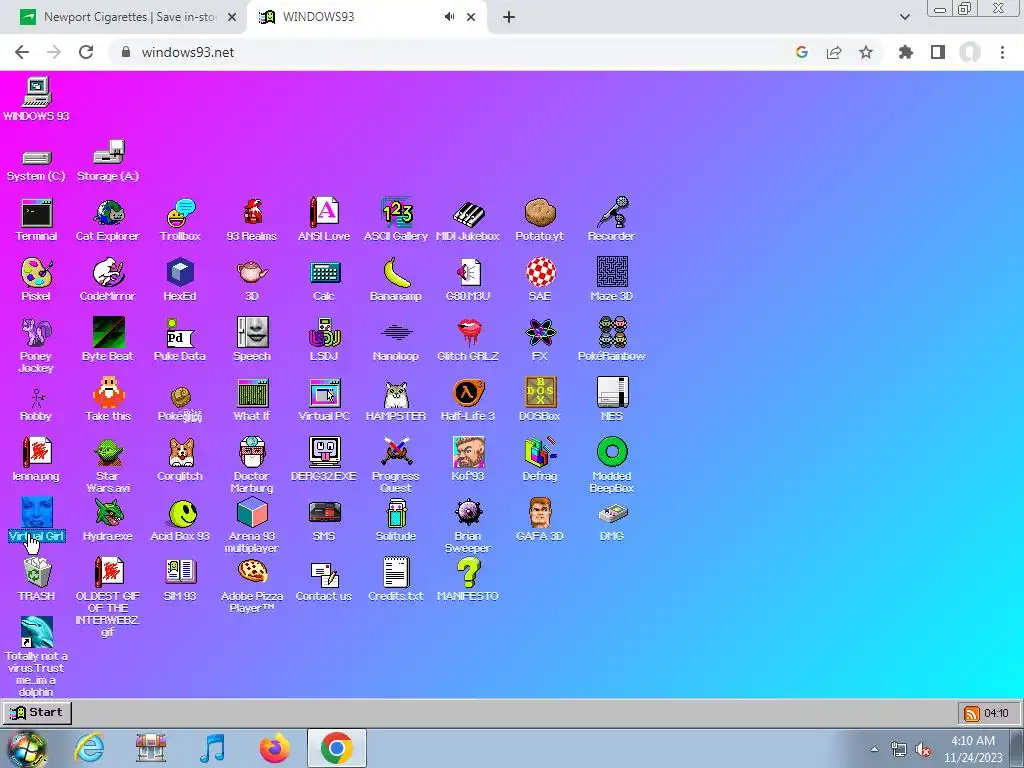Select the 3D teapot icon
The image size is (1024, 768).
[x=251, y=280]
